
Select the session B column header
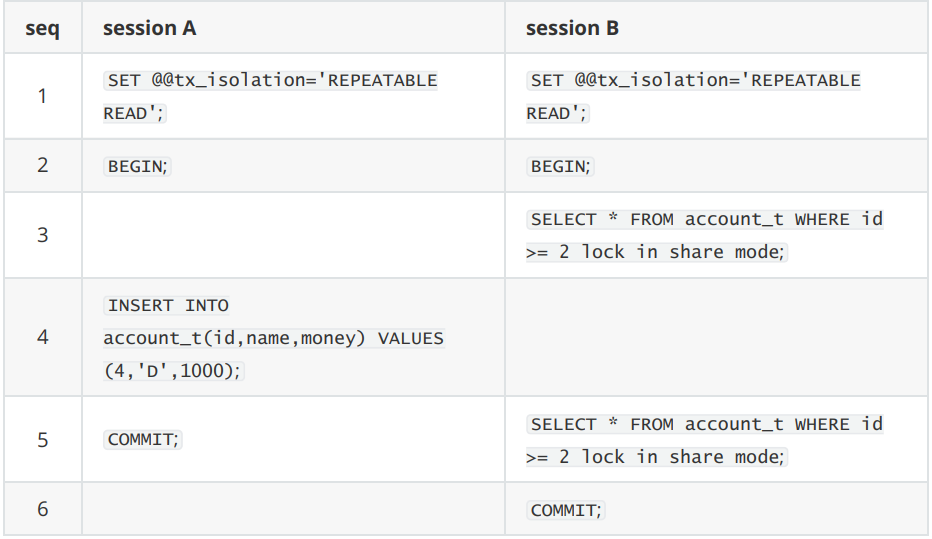[572, 28]
